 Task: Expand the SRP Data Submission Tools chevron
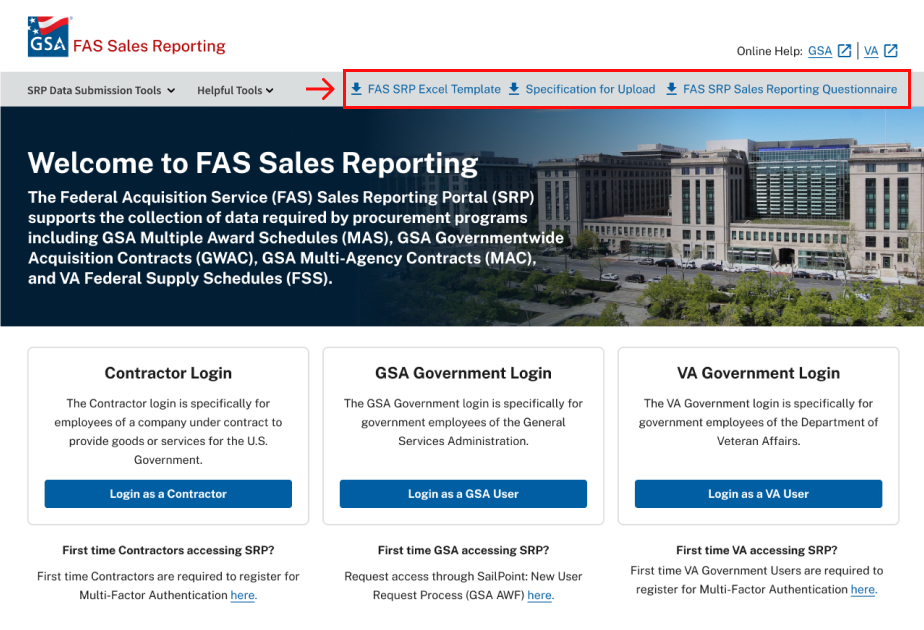171,91
